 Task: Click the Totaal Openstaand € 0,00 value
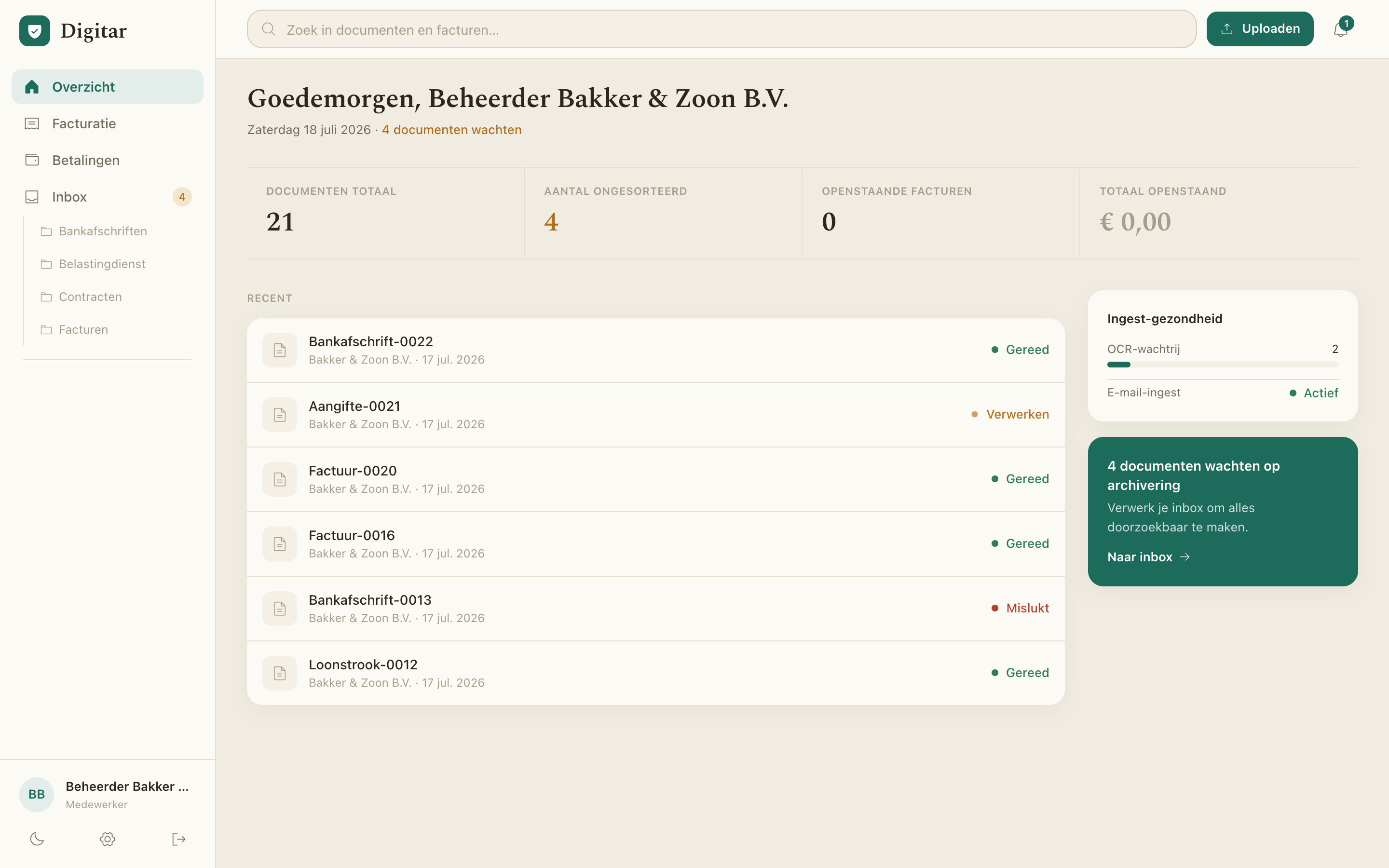[x=1135, y=222]
